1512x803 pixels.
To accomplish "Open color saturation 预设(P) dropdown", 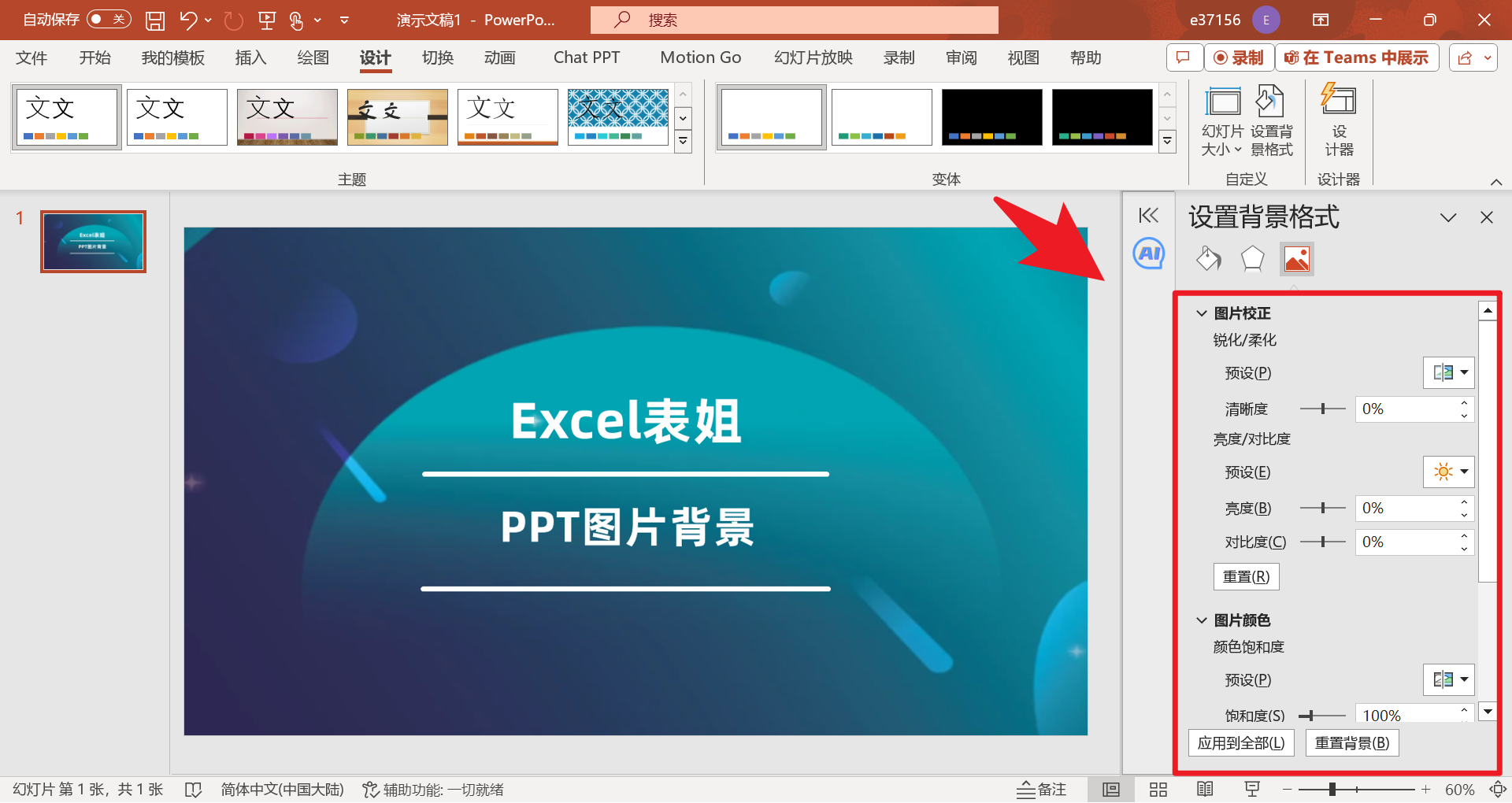I will [x=1448, y=679].
